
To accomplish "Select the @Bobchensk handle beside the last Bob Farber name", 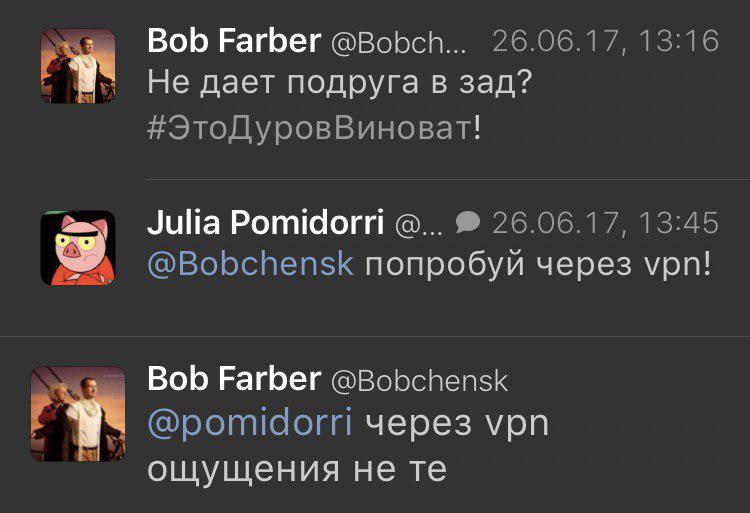I will pos(420,381).
